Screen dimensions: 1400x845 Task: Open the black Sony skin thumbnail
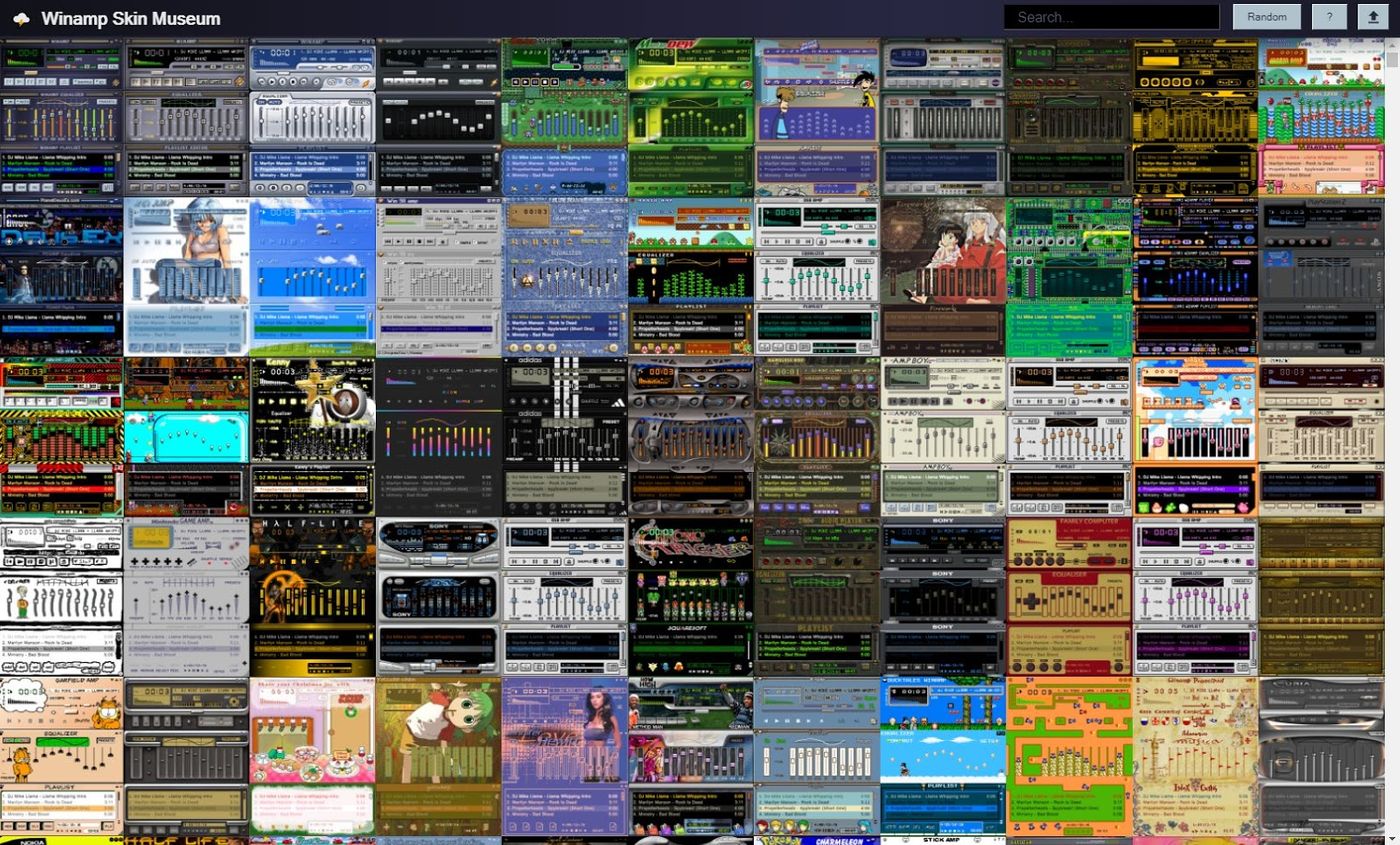point(943,597)
